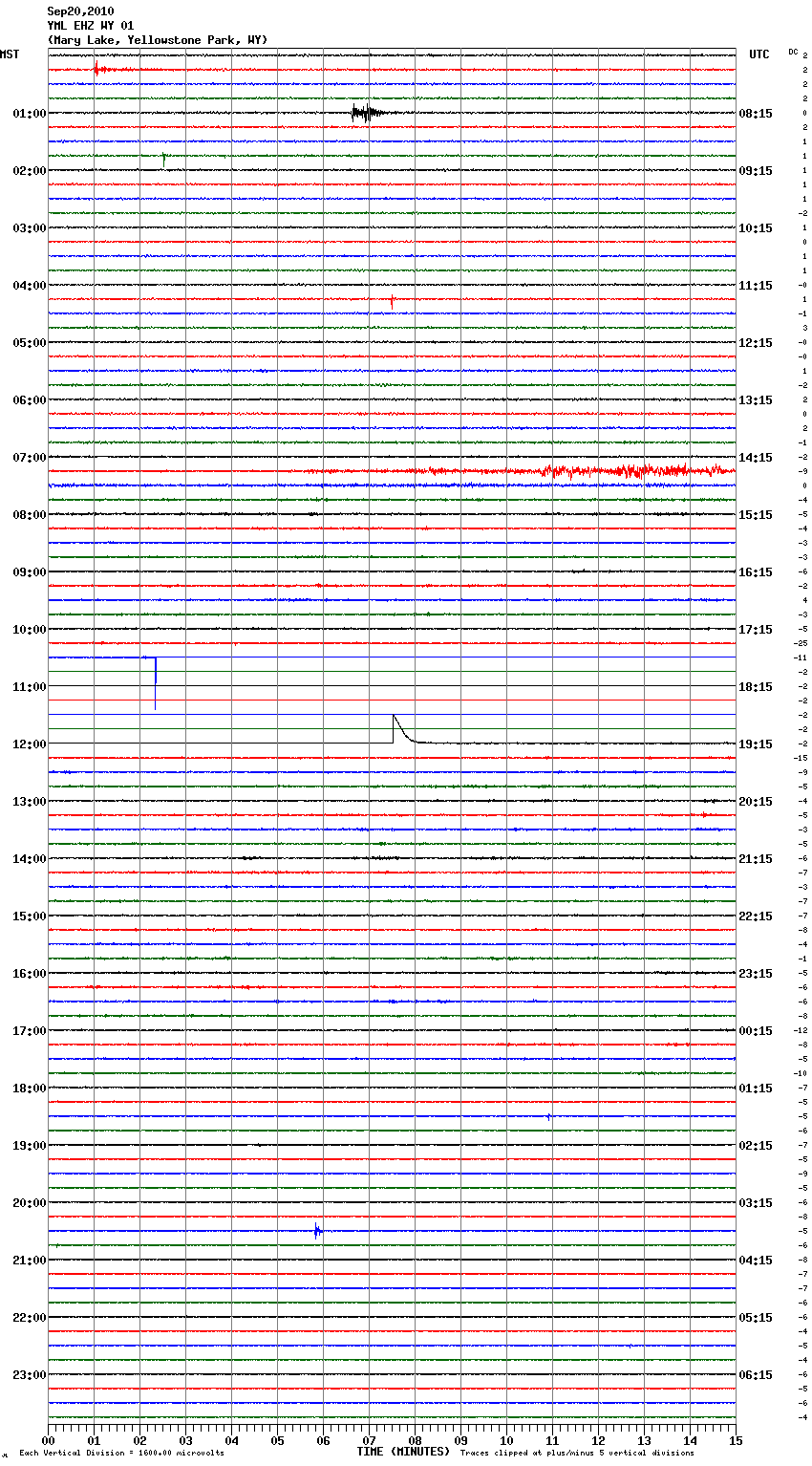Select the 12:00 MST time label
Viewport: 812px width, 1466px height.
29,744
